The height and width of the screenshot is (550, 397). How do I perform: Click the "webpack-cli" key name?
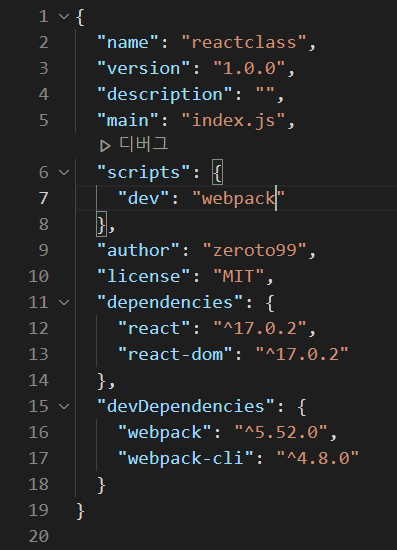[x=186, y=458]
